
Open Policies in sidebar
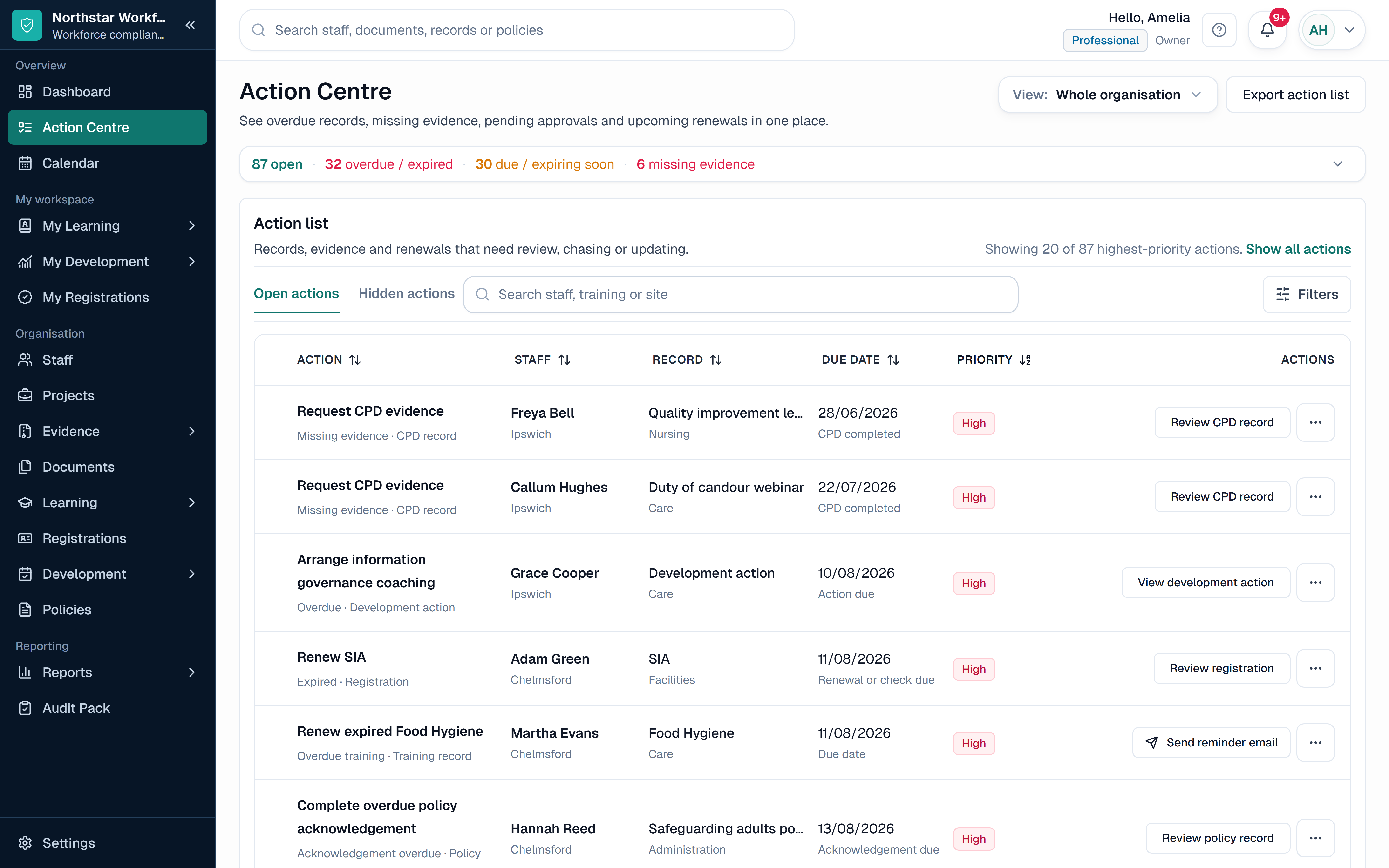pos(107,610)
